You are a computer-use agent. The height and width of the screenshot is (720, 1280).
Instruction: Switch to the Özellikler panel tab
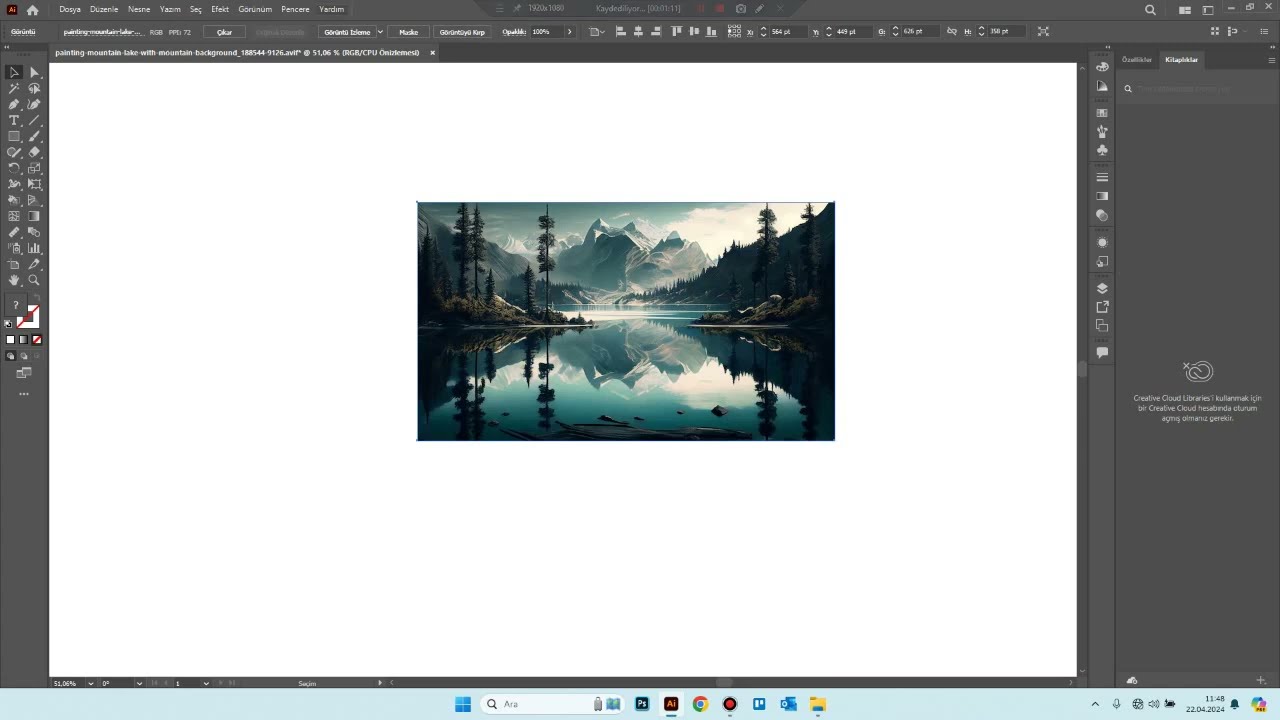[x=1137, y=60]
